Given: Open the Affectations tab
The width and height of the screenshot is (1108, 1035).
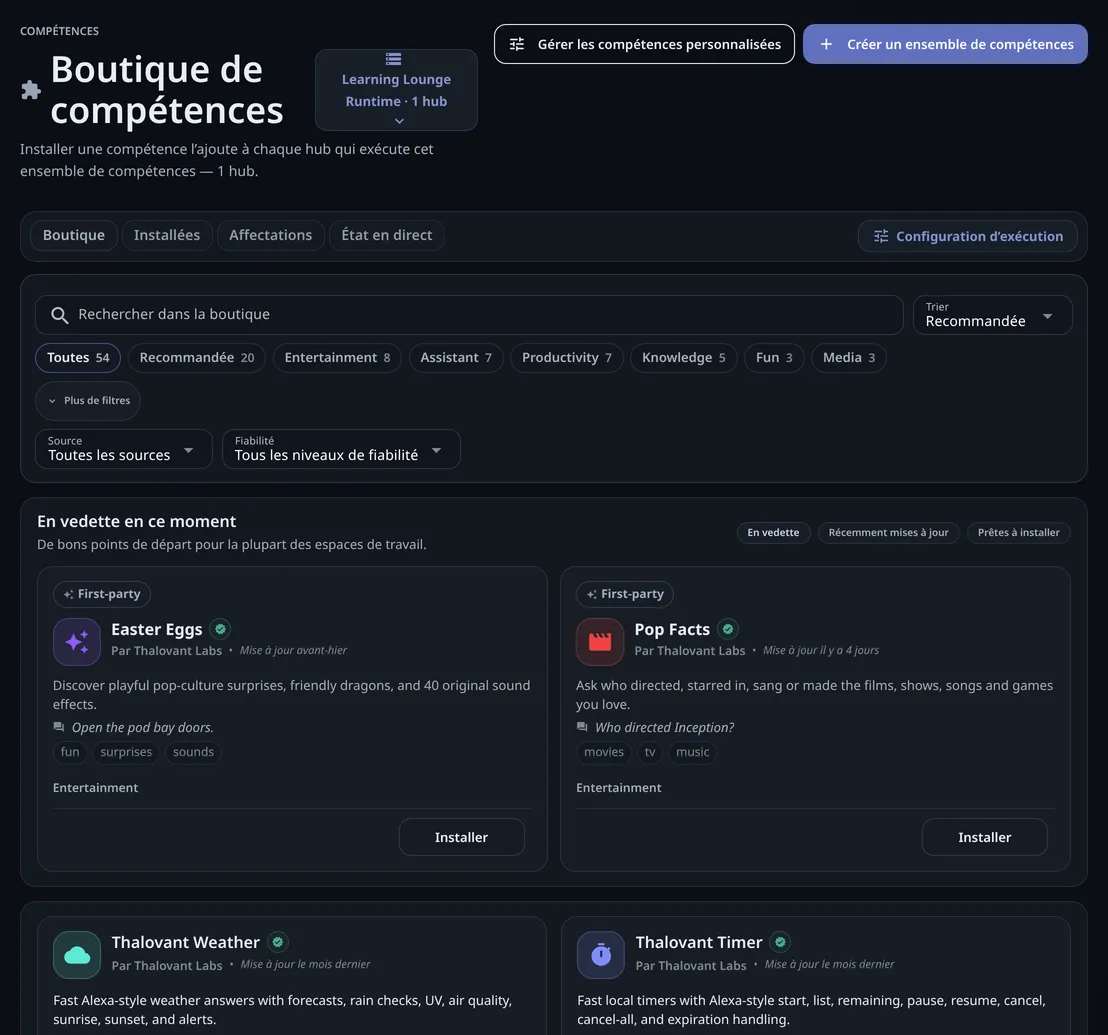Looking at the screenshot, I should [271, 235].
